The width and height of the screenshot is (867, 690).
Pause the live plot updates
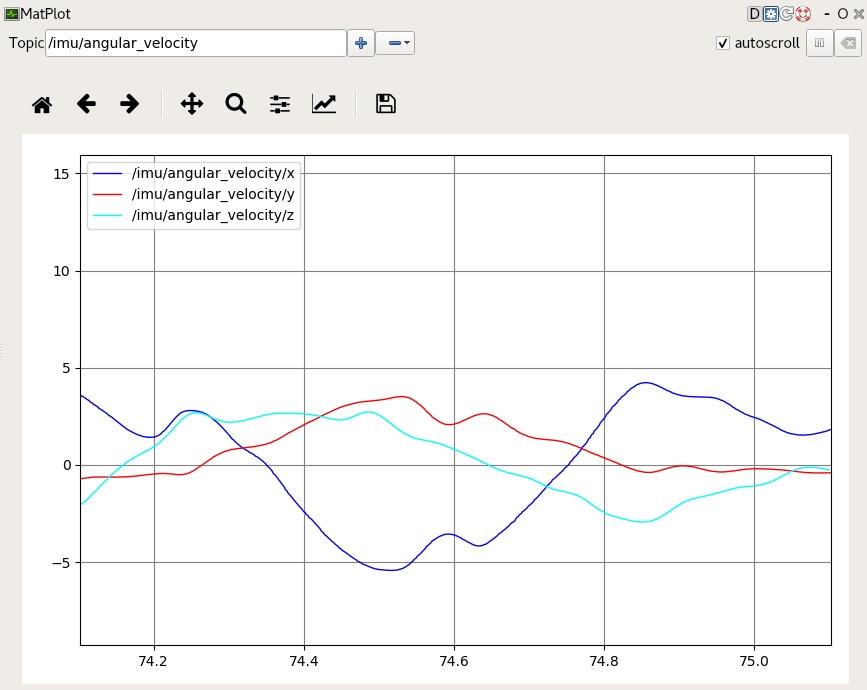point(819,43)
